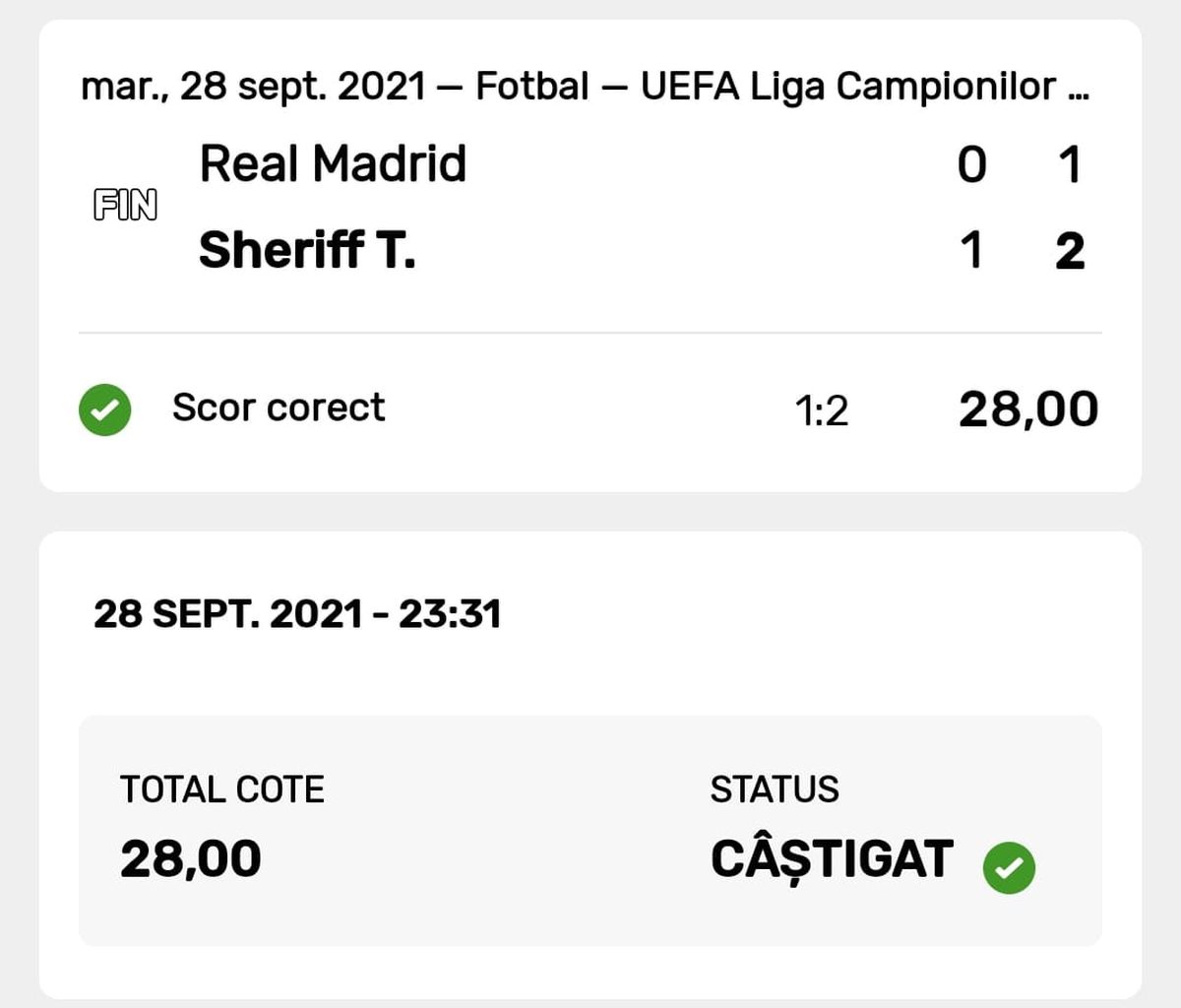Click the 28,00 odds for Scor corect
This screenshot has width=1181, height=1008.
1026,408
